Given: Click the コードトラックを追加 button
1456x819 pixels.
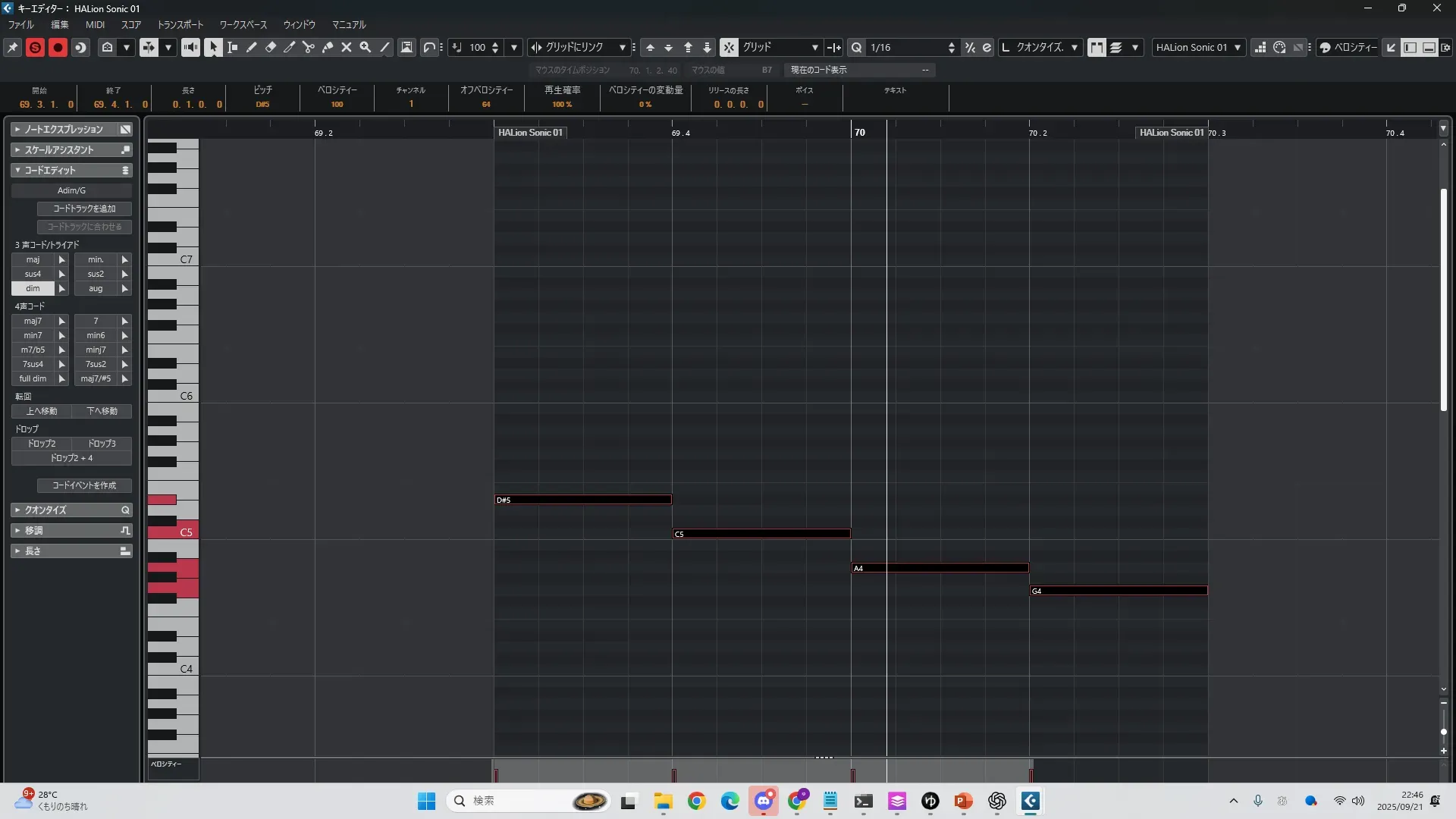Looking at the screenshot, I should (x=84, y=209).
